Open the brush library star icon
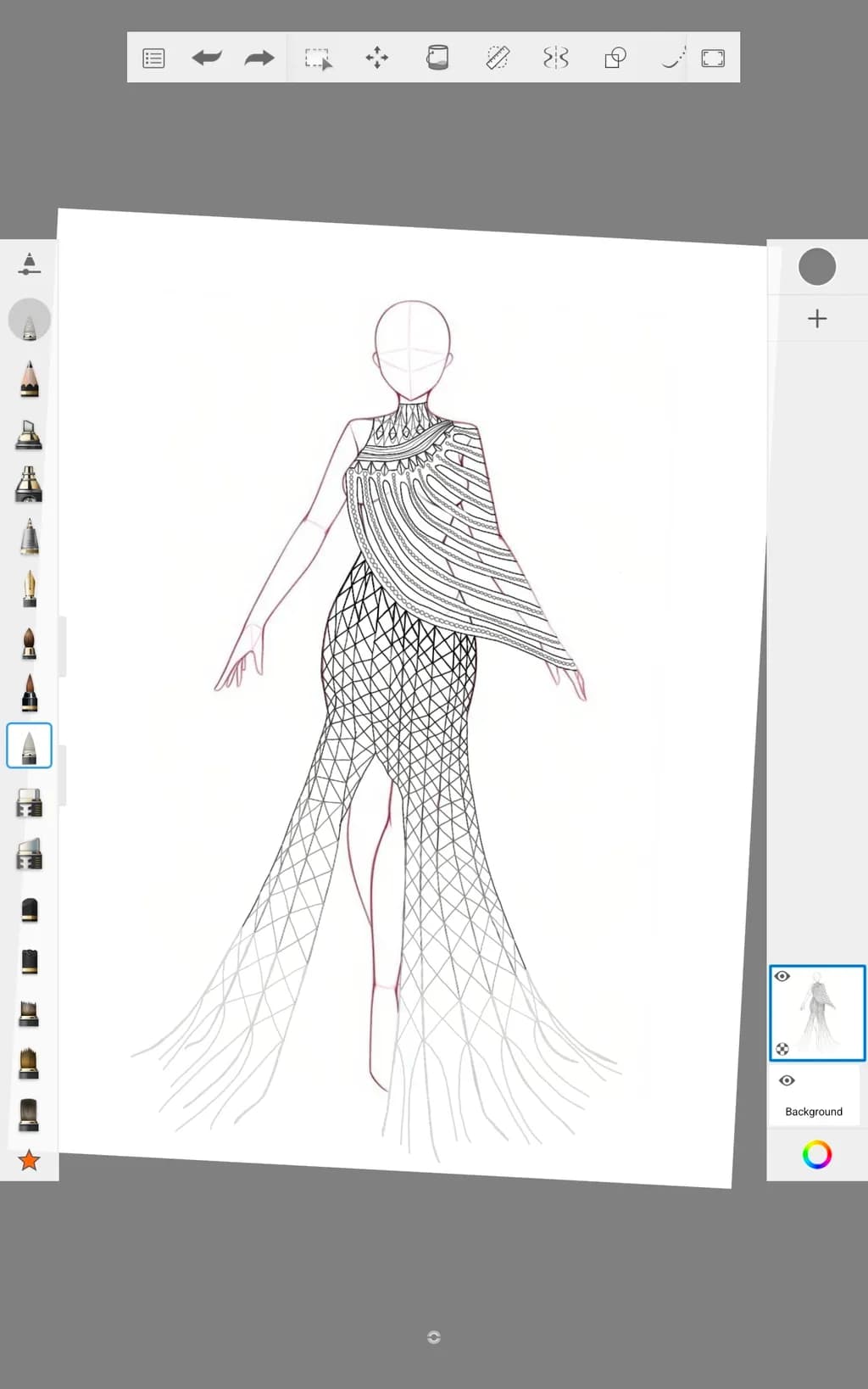Viewport: 868px width, 1389px height. click(x=29, y=1159)
